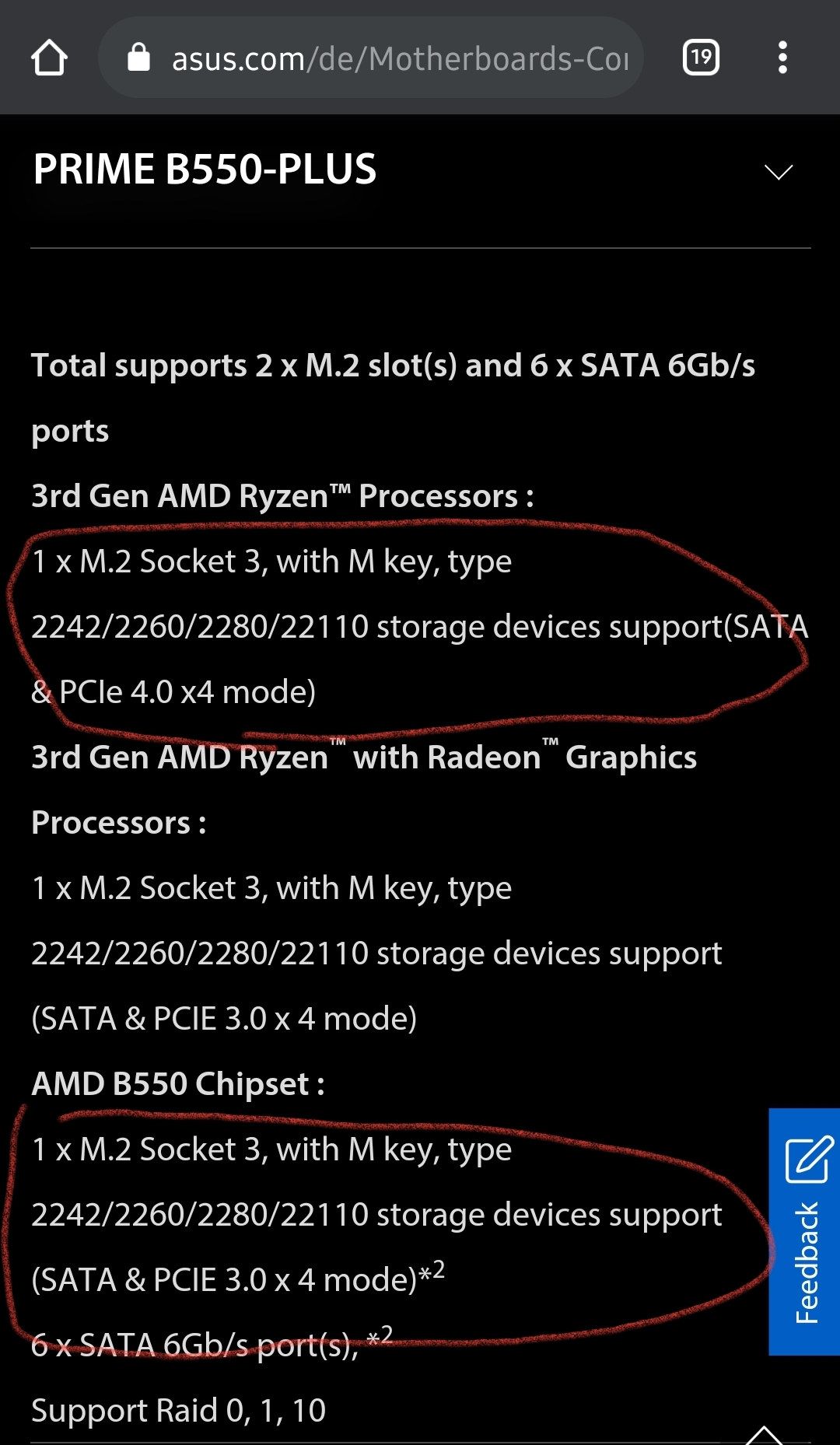Viewport: 840px width, 1445px height.
Task: Tap the browser home icon
Action: tap(49, 58)
